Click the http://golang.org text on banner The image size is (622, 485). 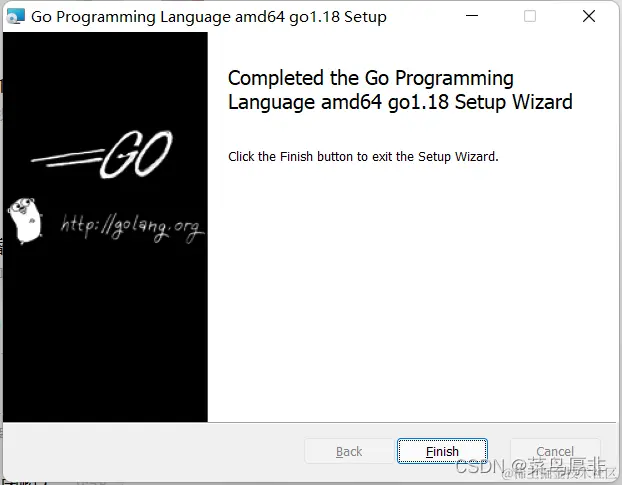point(132,227)
